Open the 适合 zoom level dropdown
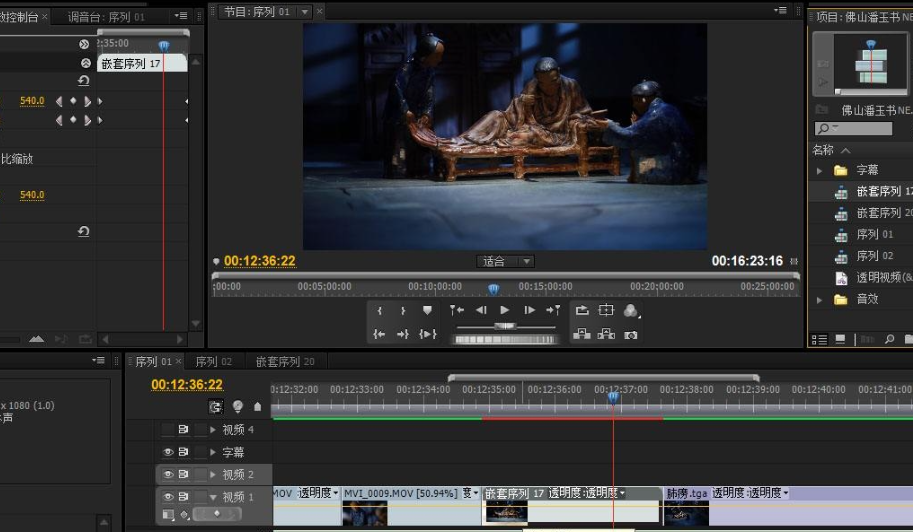The image size is (913, 532). (505, 261)
